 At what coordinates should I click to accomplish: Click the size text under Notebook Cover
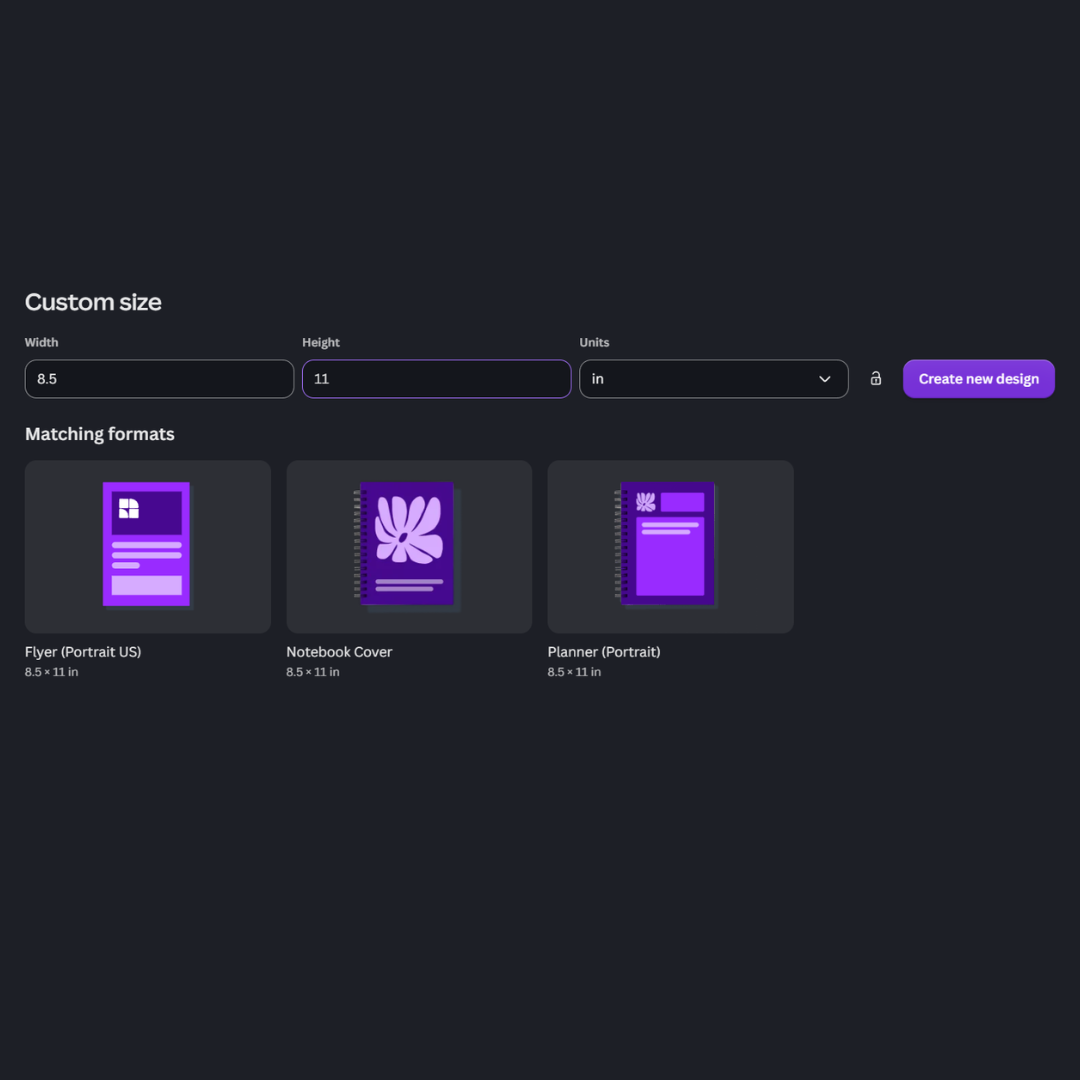click(313, 672)
